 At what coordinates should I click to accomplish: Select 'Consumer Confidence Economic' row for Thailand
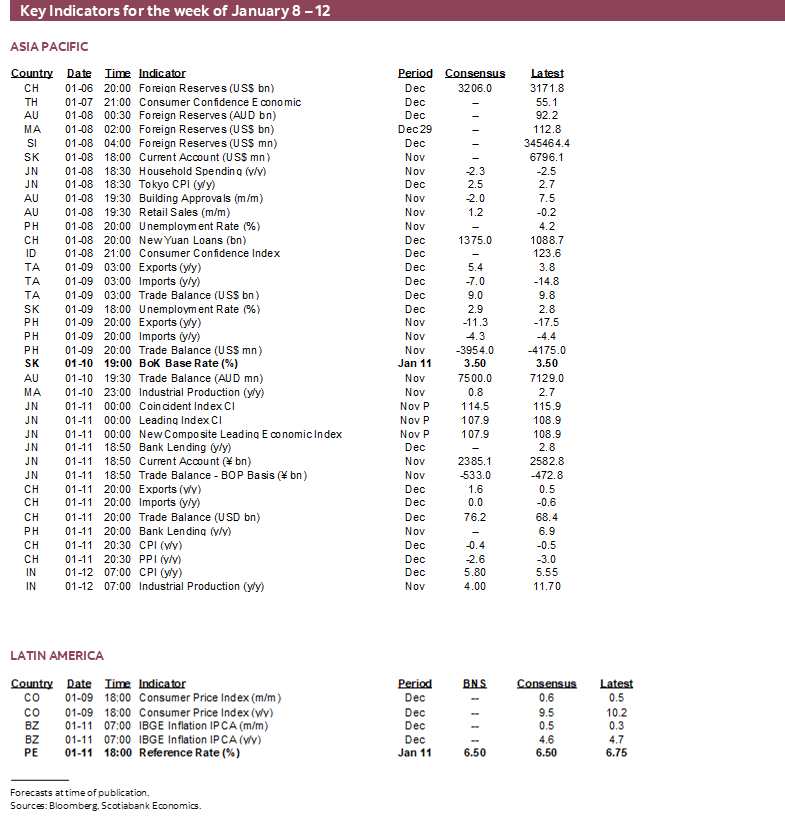click(219, 102)
